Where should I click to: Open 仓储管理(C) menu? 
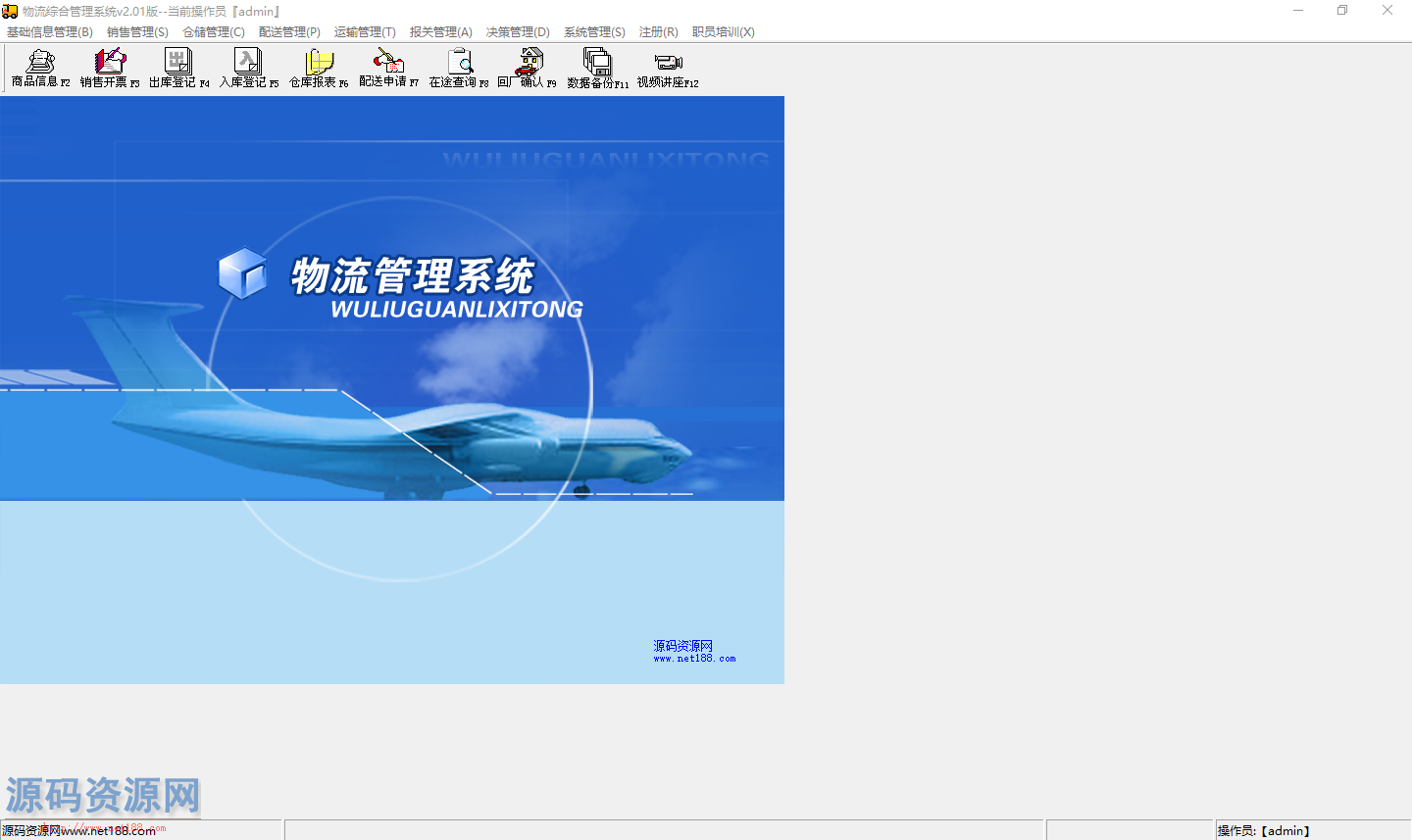(x=214, y=32)
